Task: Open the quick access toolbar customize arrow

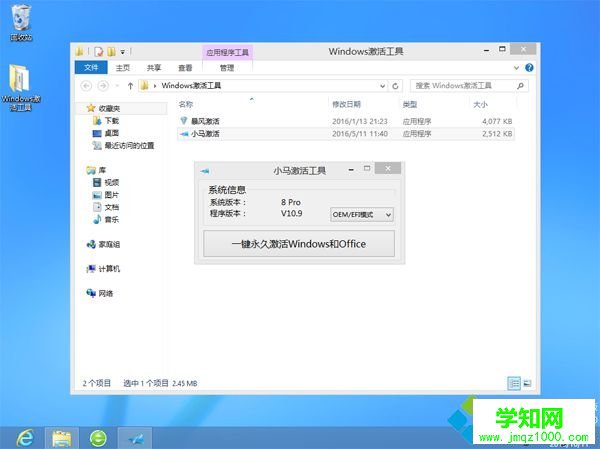Action: [122, 52]
